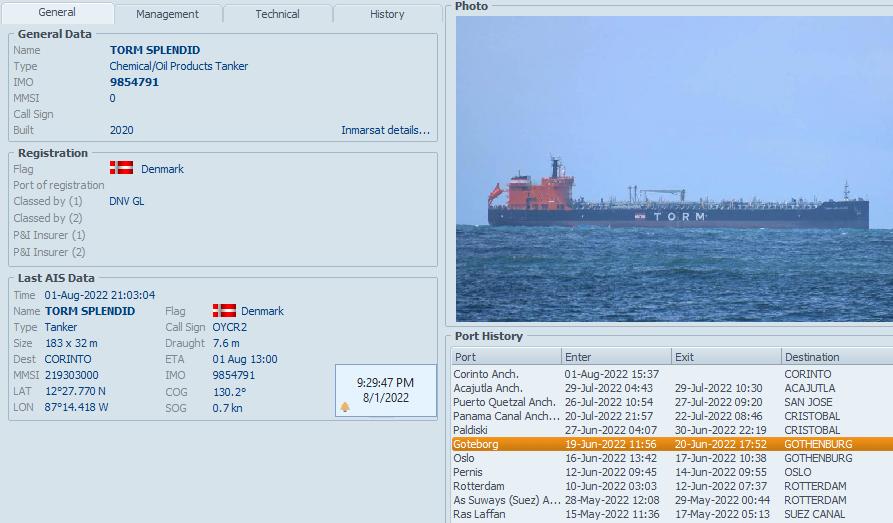Select the Panama Canal Anch. row

click(x=672, y=416)
